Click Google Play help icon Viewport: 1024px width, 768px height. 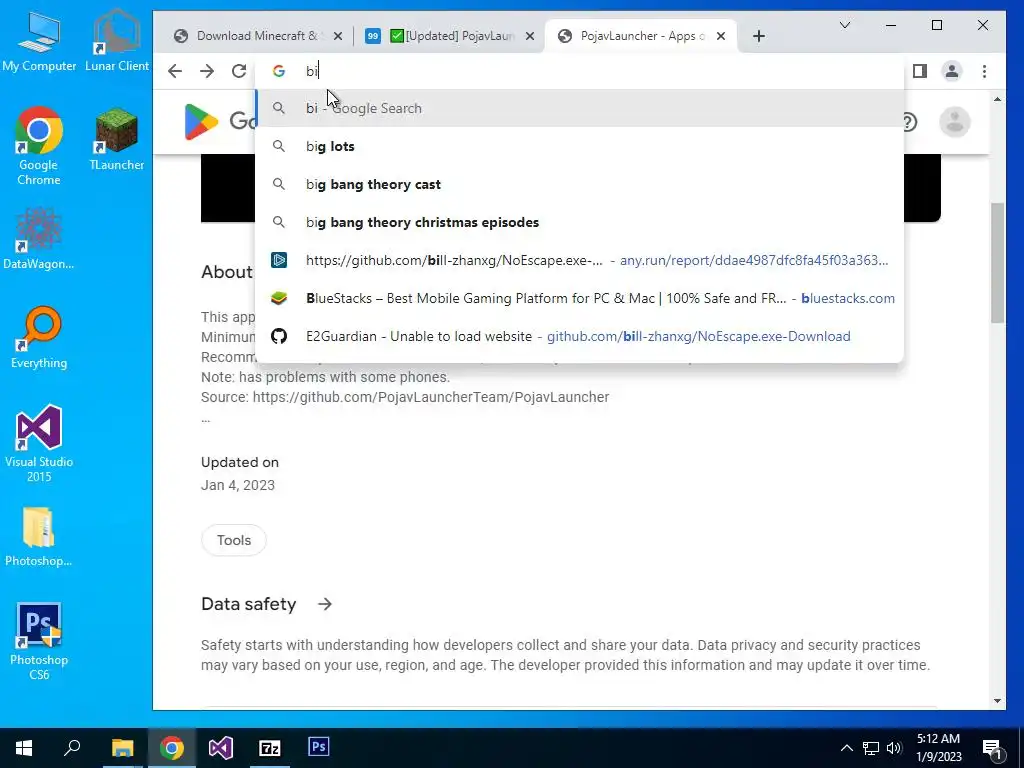click(910, 122)
